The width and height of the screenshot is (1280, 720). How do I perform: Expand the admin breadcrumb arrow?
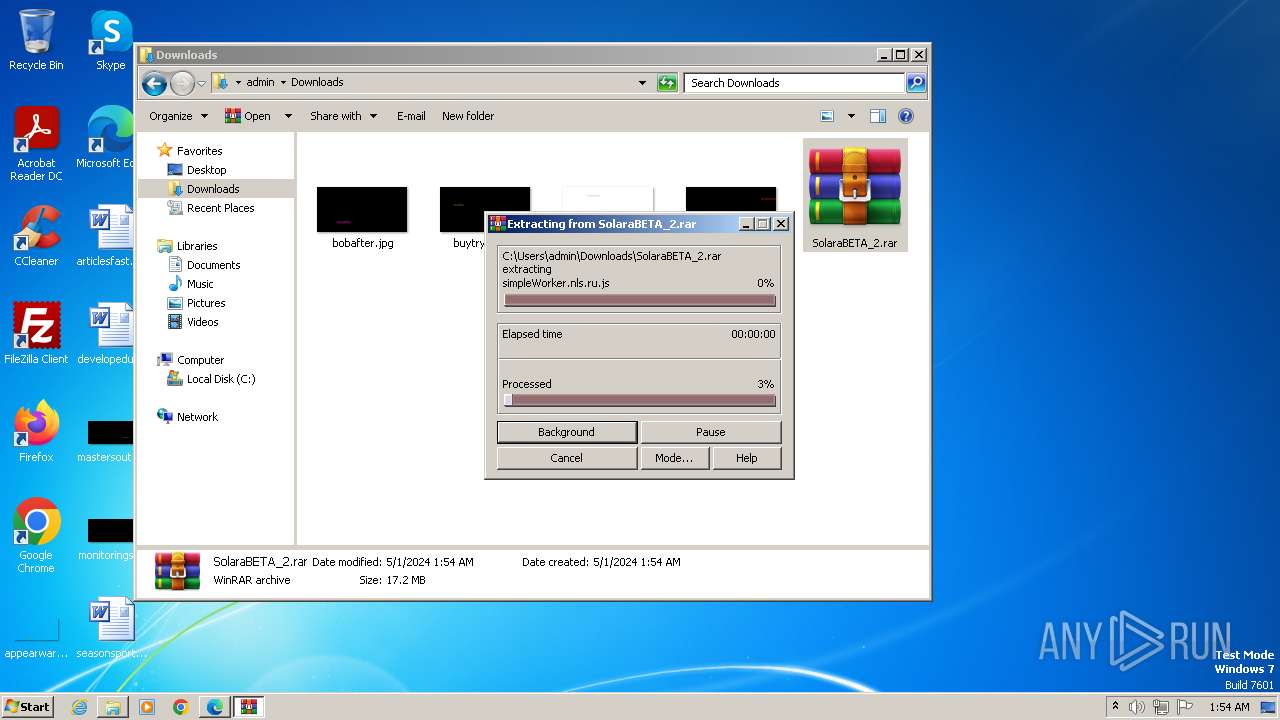pos(283,83)
